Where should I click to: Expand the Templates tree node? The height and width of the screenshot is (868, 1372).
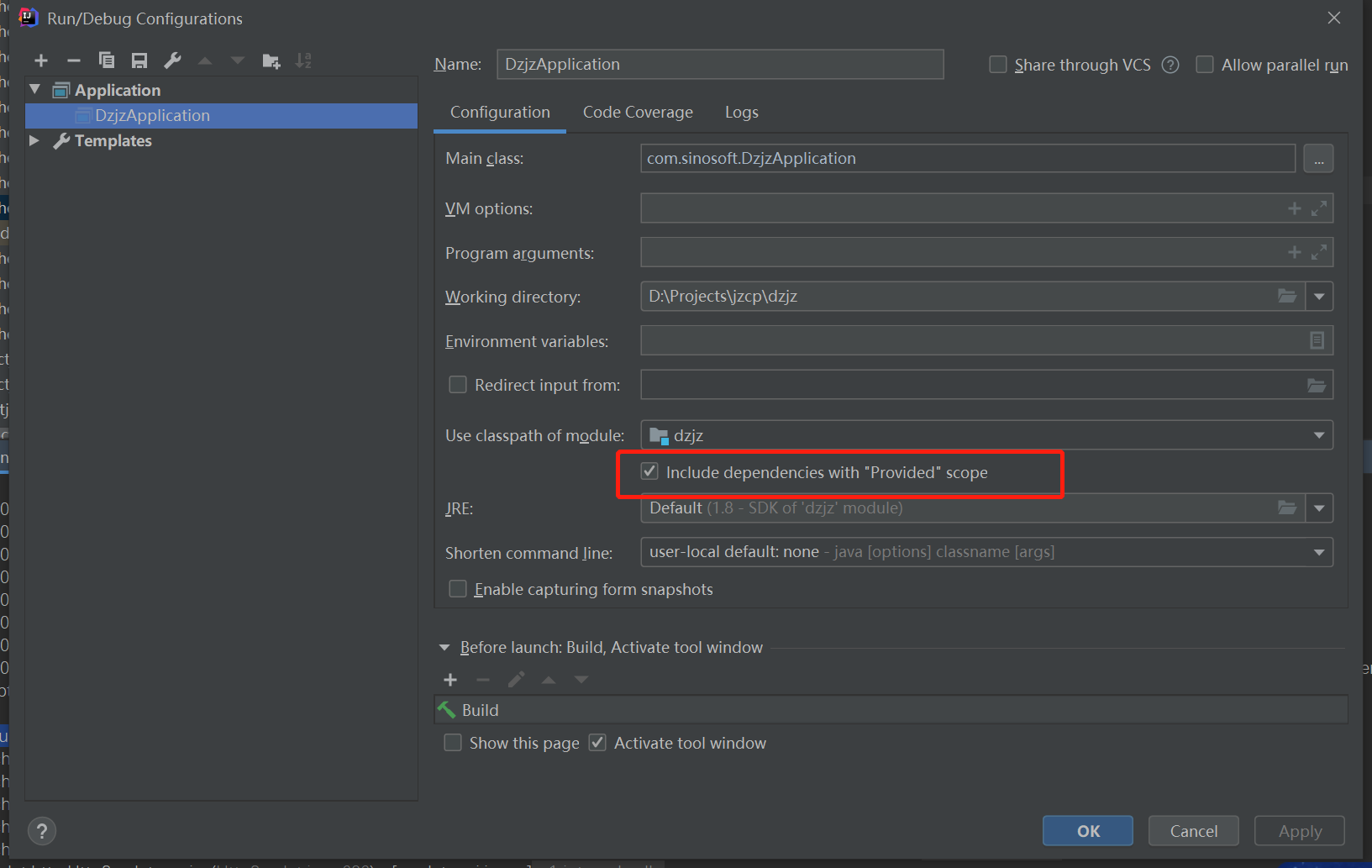pos(34,140)
